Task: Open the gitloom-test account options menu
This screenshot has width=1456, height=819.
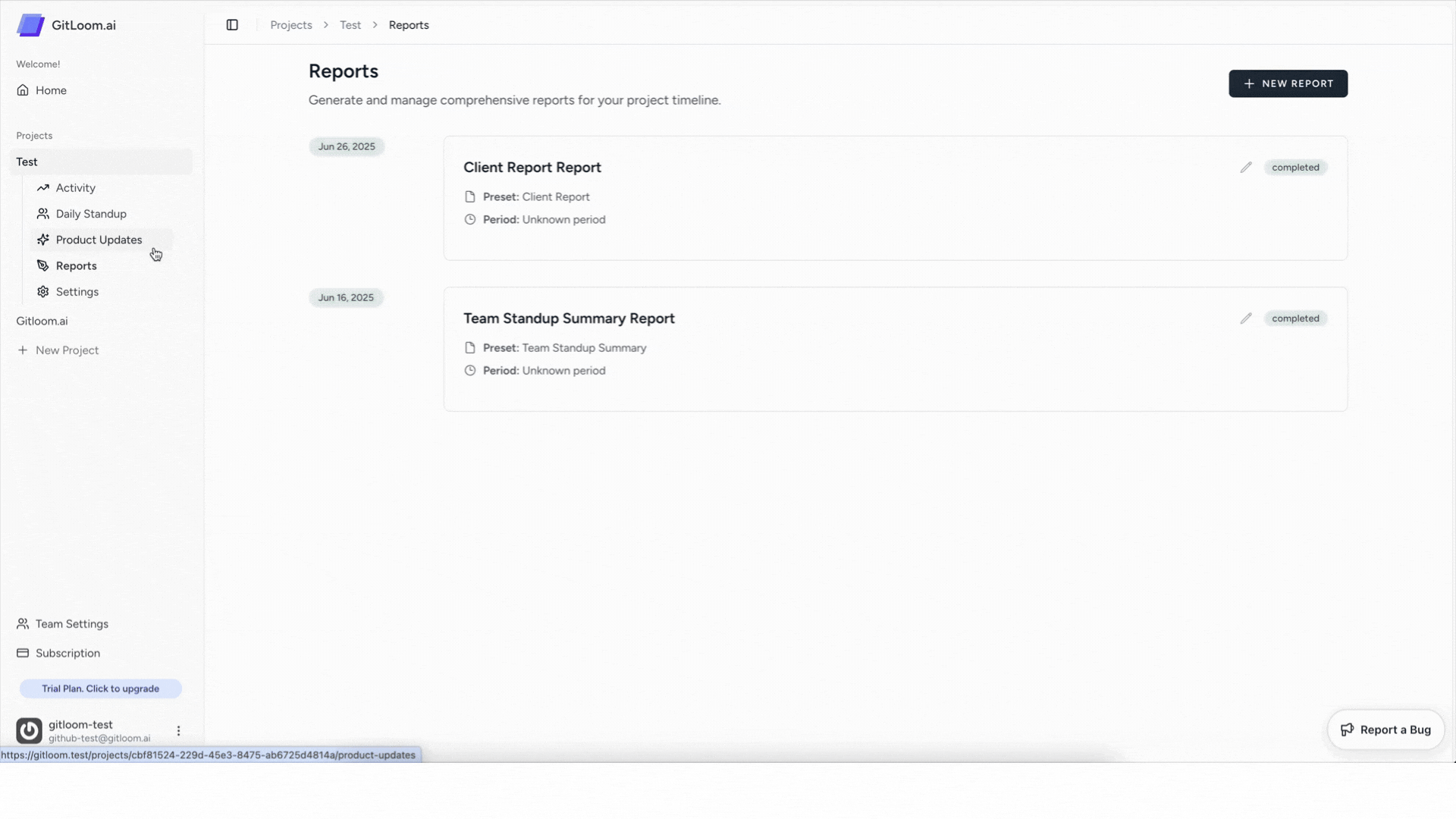Action: pos(177,730)
